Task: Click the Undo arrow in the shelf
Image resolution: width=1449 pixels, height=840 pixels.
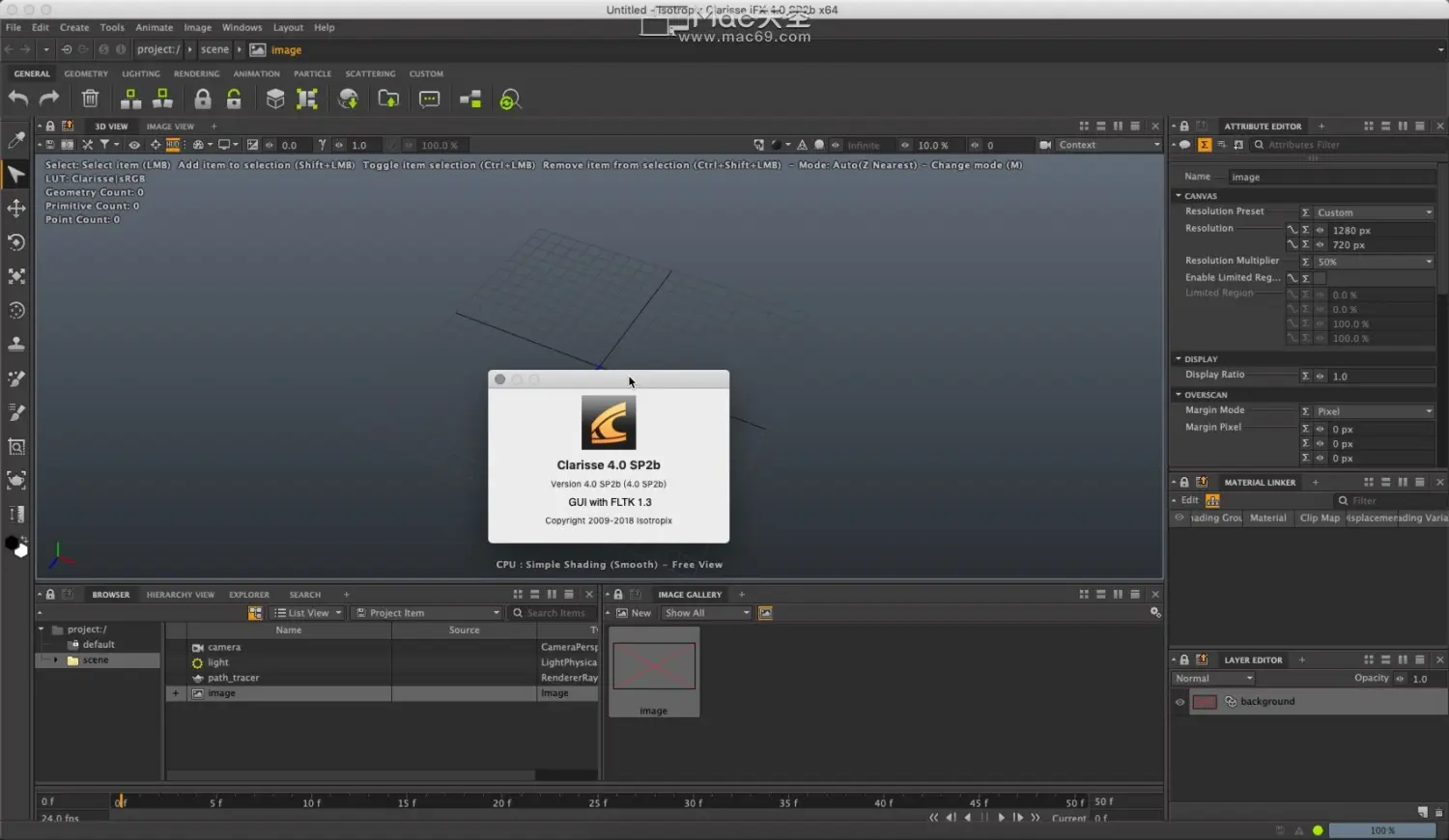Action: coord(18,98)
